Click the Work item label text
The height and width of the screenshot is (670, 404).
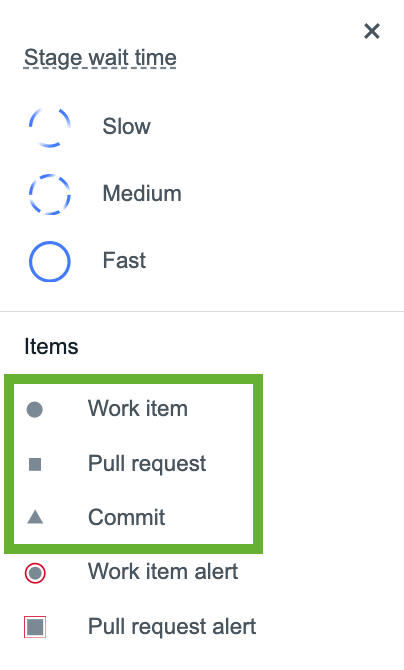pos(138,408)
